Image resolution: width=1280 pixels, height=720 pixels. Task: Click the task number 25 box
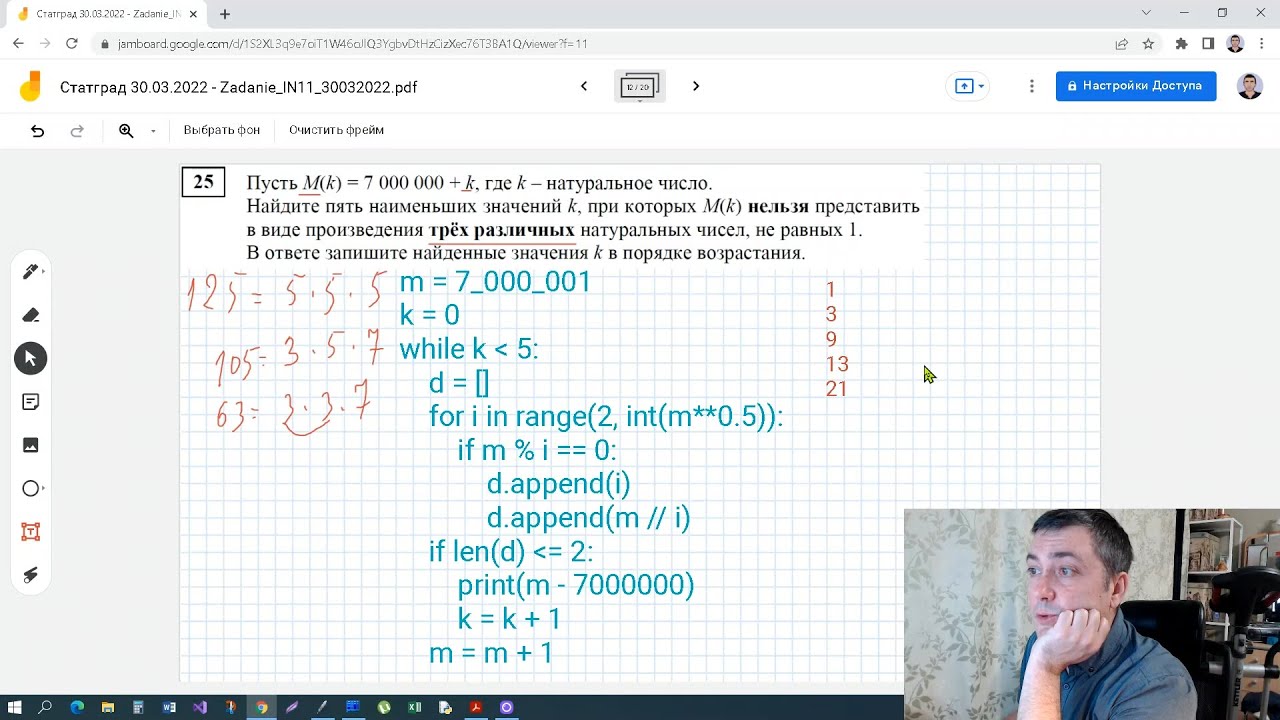pos(203,182)
